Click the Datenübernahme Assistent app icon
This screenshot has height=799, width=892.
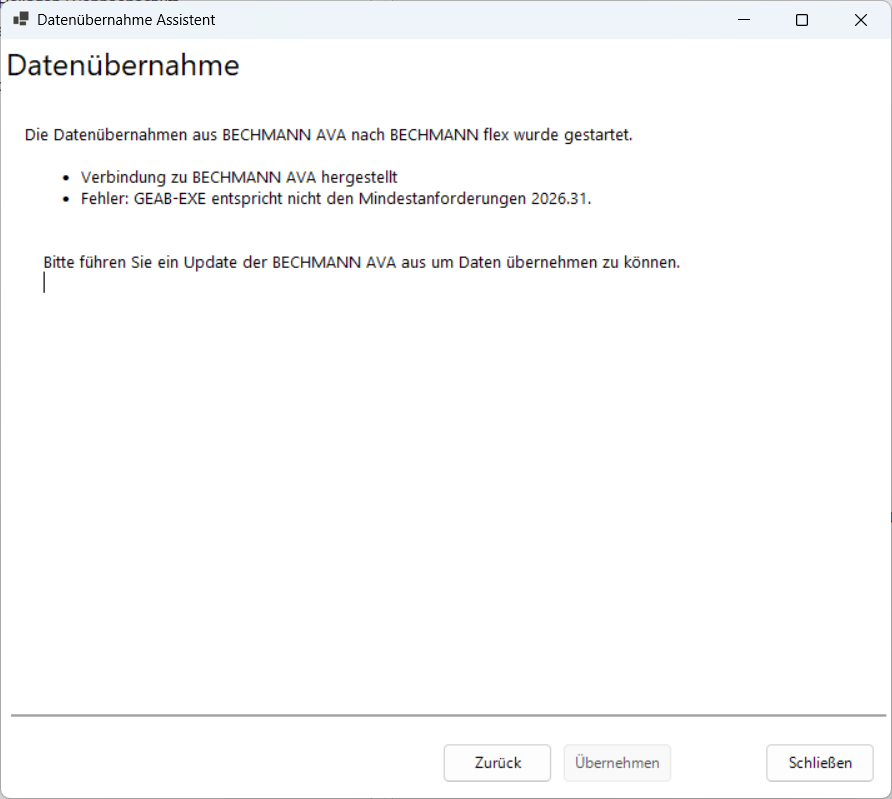click(x=20, y=19)
